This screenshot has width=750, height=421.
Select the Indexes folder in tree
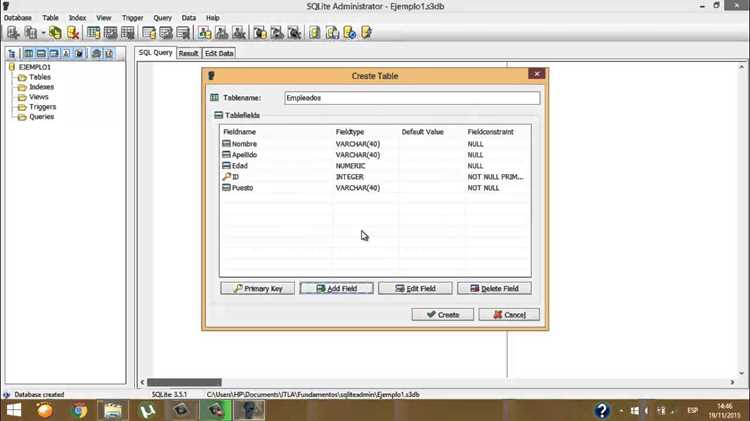[x=42, y=87]
